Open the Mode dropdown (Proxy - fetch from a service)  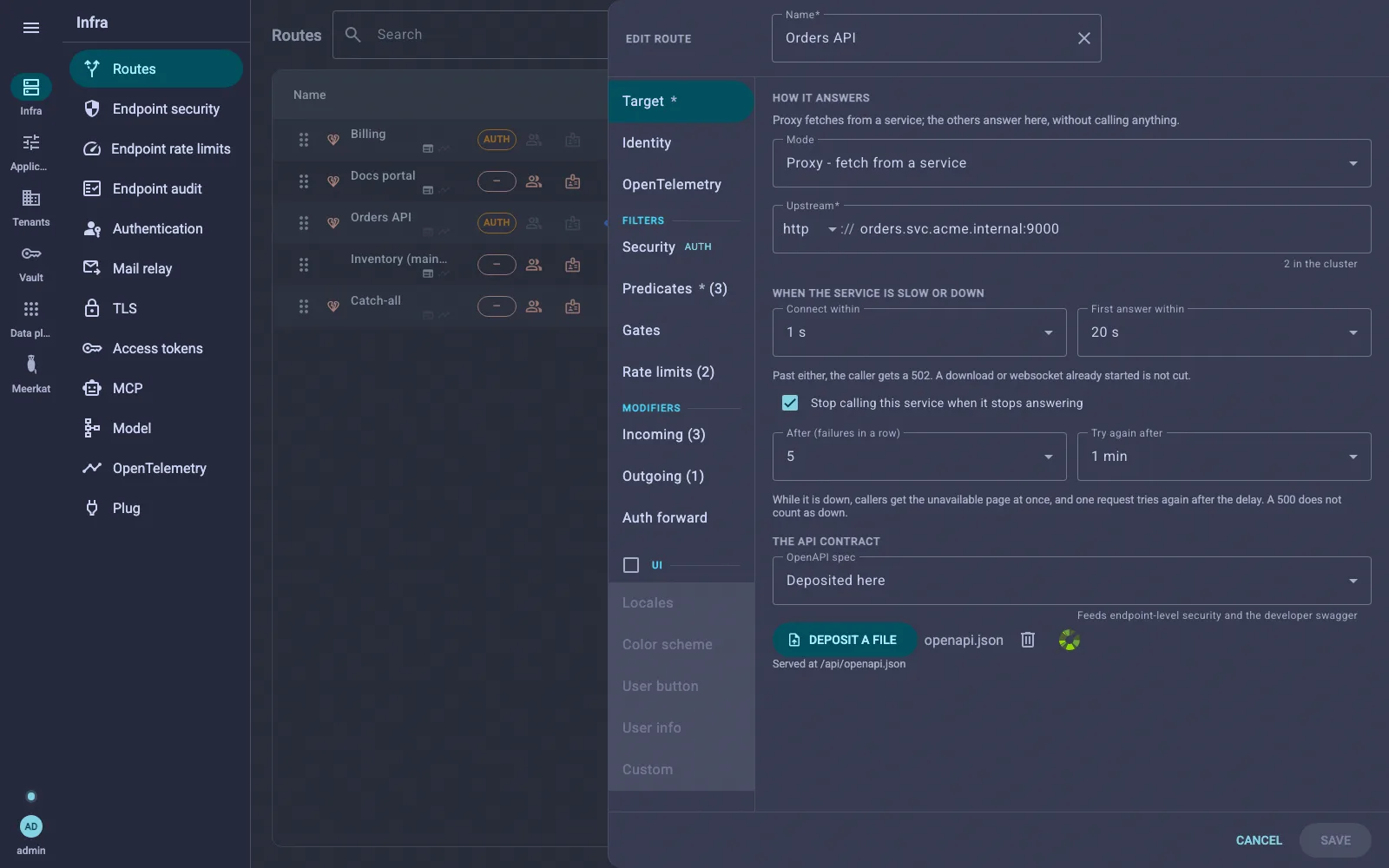point(1072,163)
